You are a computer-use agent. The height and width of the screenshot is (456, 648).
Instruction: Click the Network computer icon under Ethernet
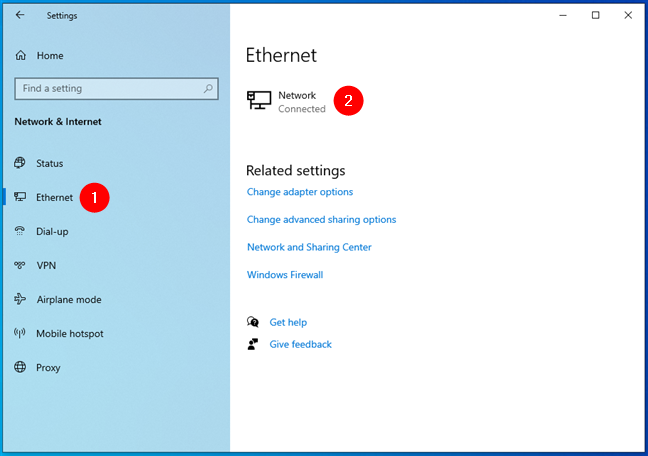pos(259,101)
